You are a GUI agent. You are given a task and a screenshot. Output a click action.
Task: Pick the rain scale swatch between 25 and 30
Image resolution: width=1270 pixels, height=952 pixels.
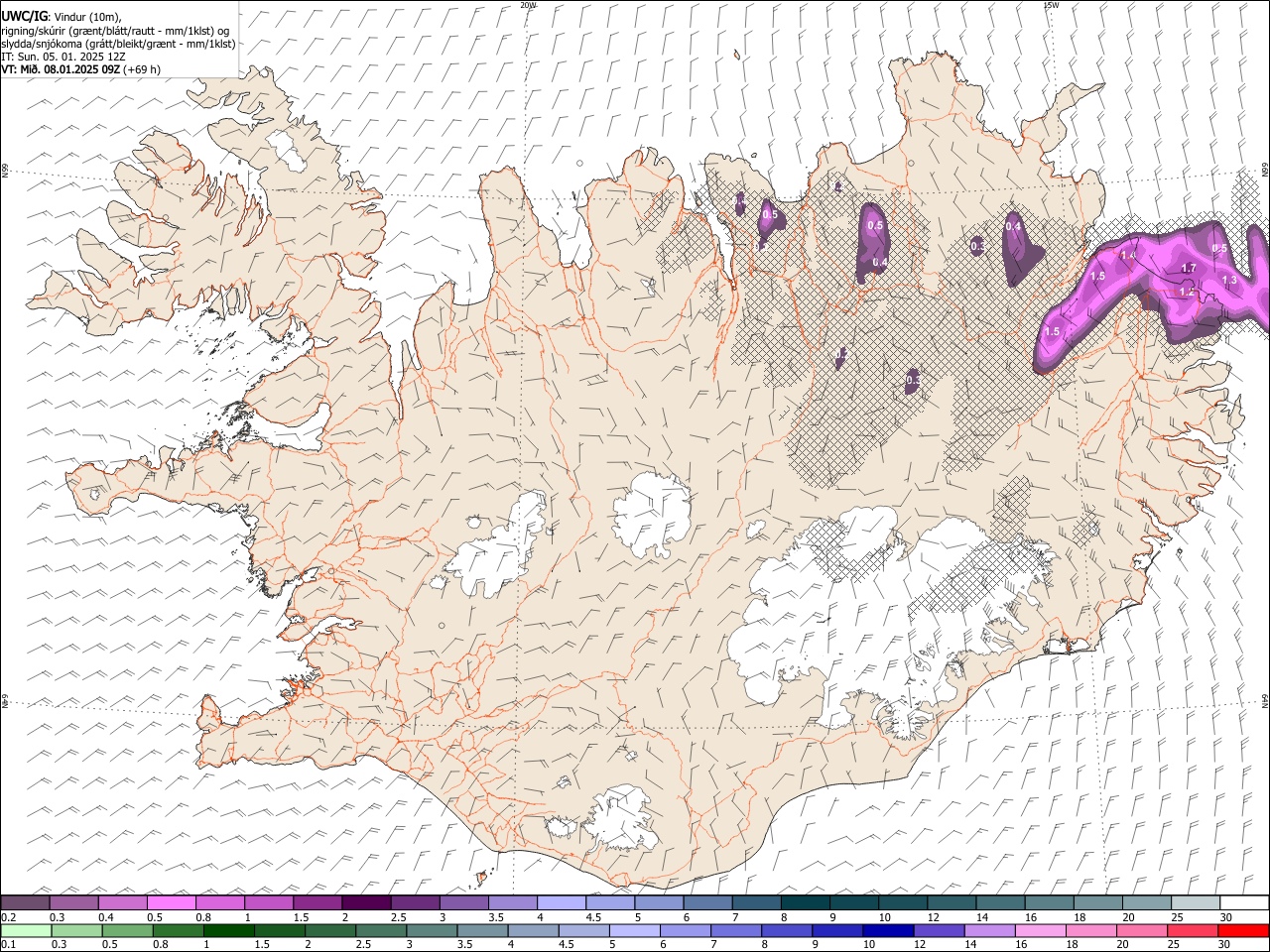coord(1194,930)
